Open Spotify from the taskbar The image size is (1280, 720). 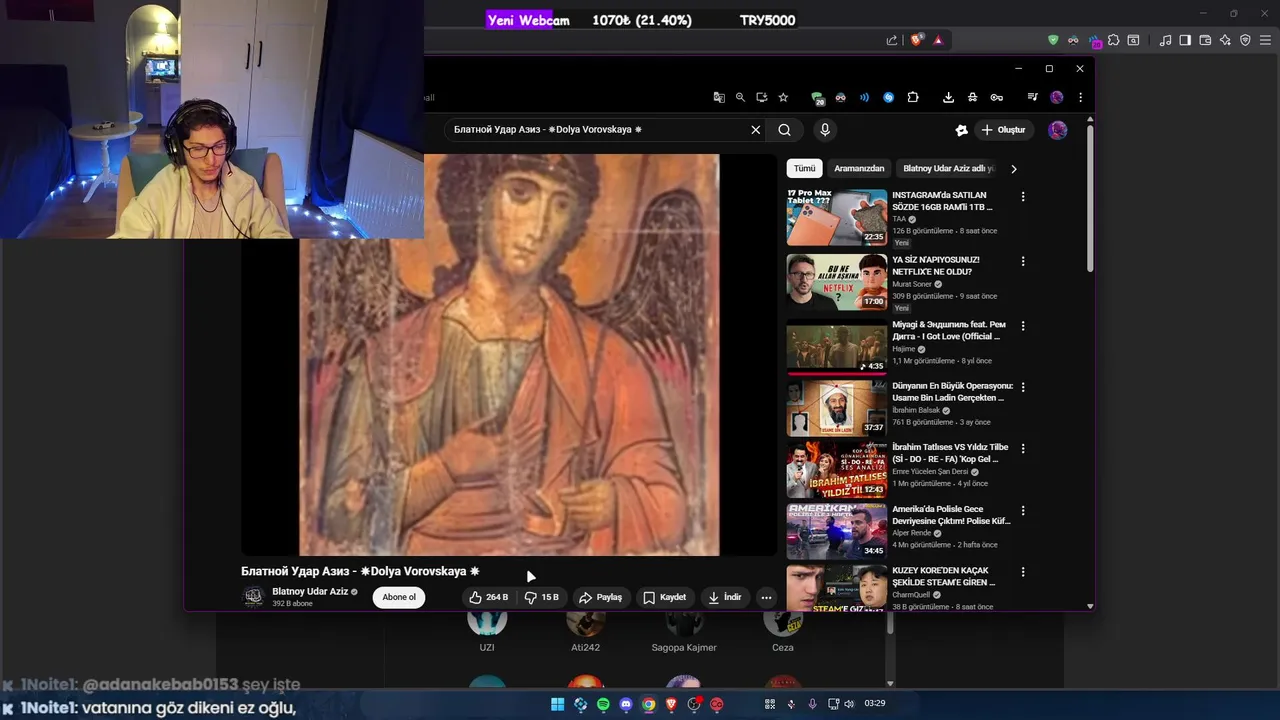[603, 704]
